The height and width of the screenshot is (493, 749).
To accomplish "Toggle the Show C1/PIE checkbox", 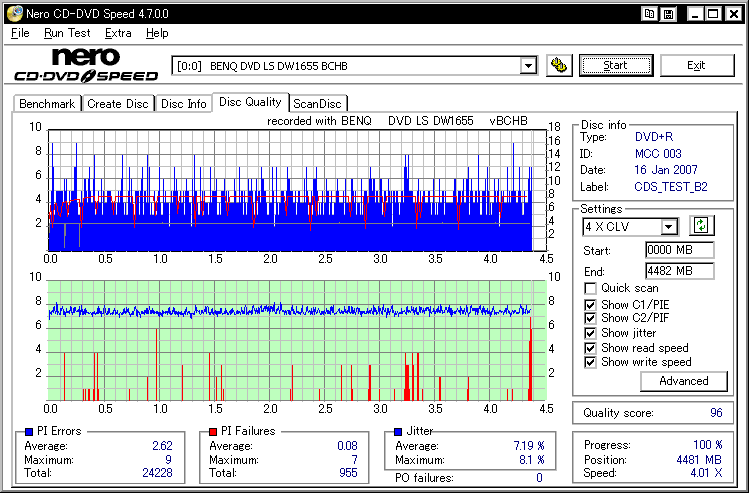I will pos(590,304).
